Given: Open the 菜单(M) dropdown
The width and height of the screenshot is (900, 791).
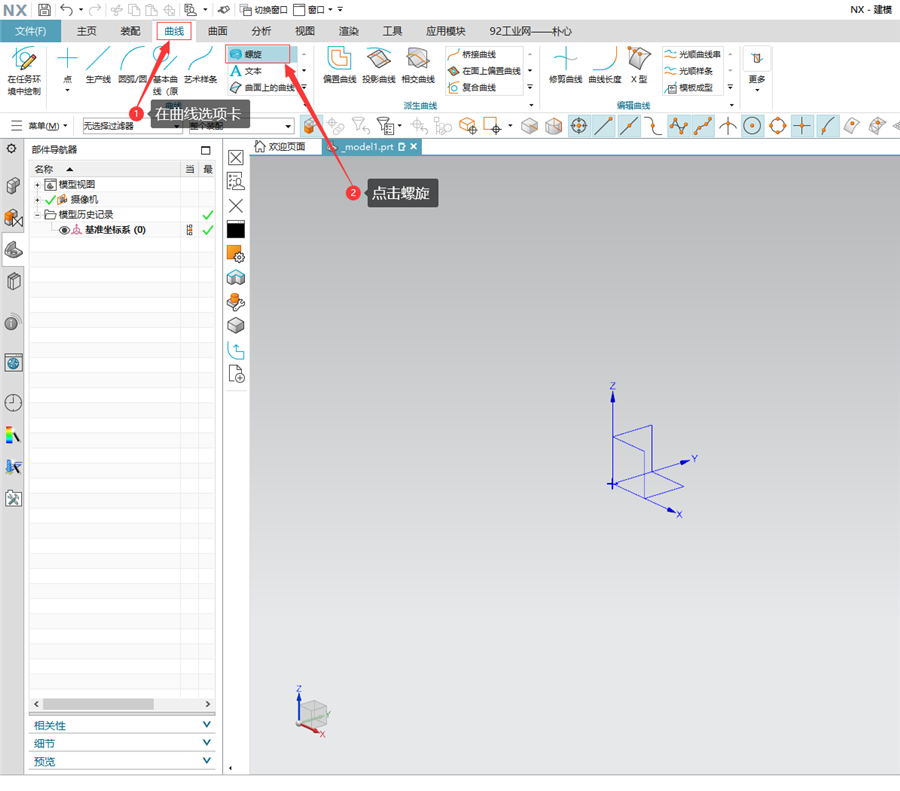Looking at the screenshot, I should pos(40,126).
